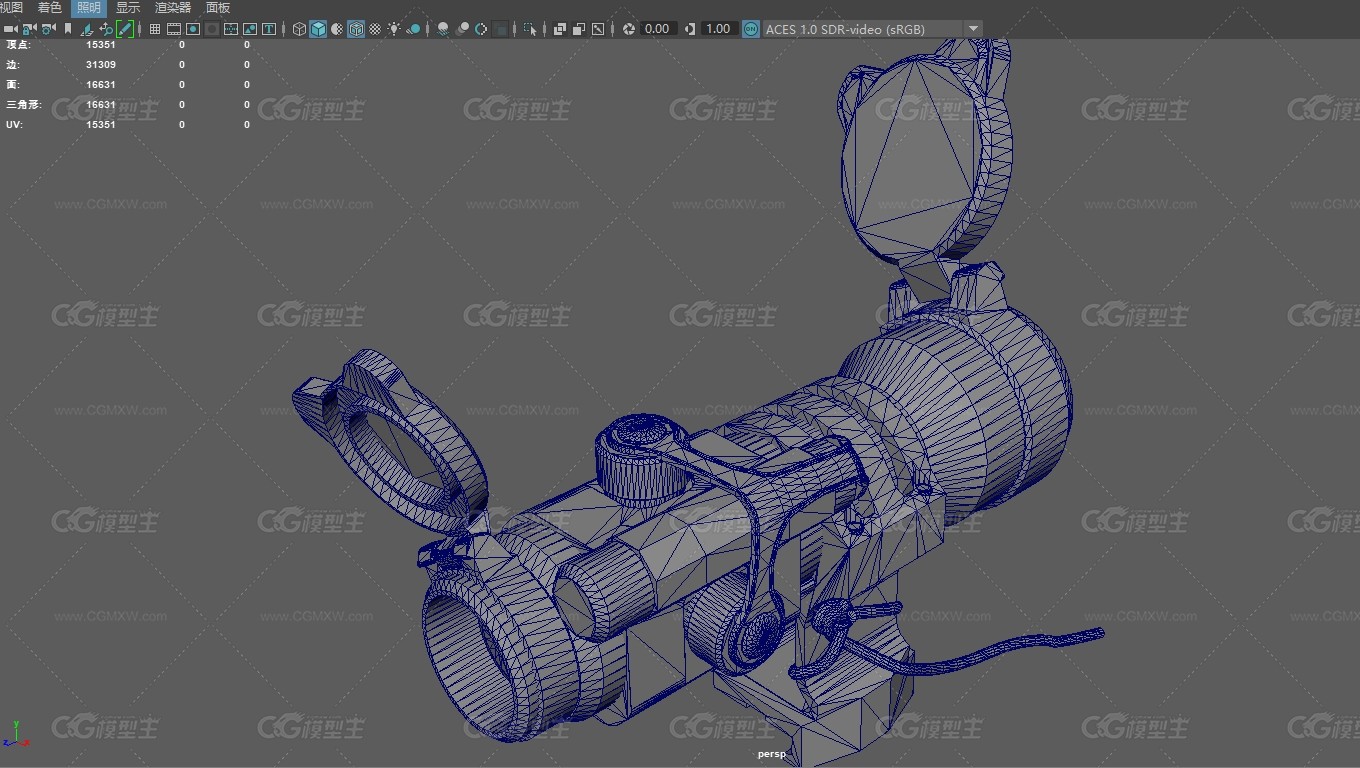
Task: Click the Isolate Select icon
Action: coord(530,29)
